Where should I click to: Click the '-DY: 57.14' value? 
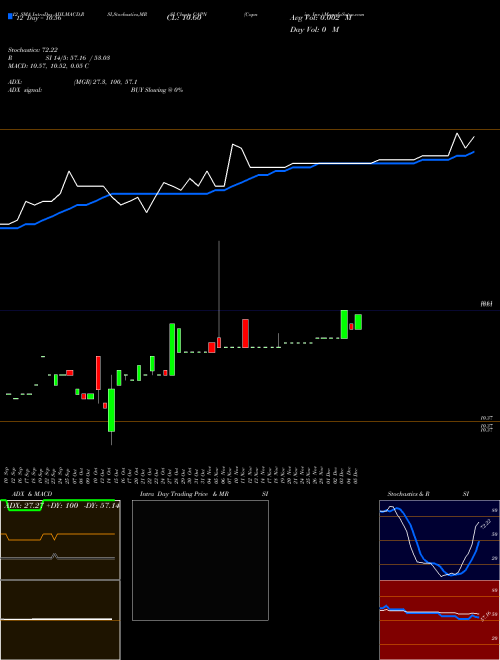tap(101, 506)
